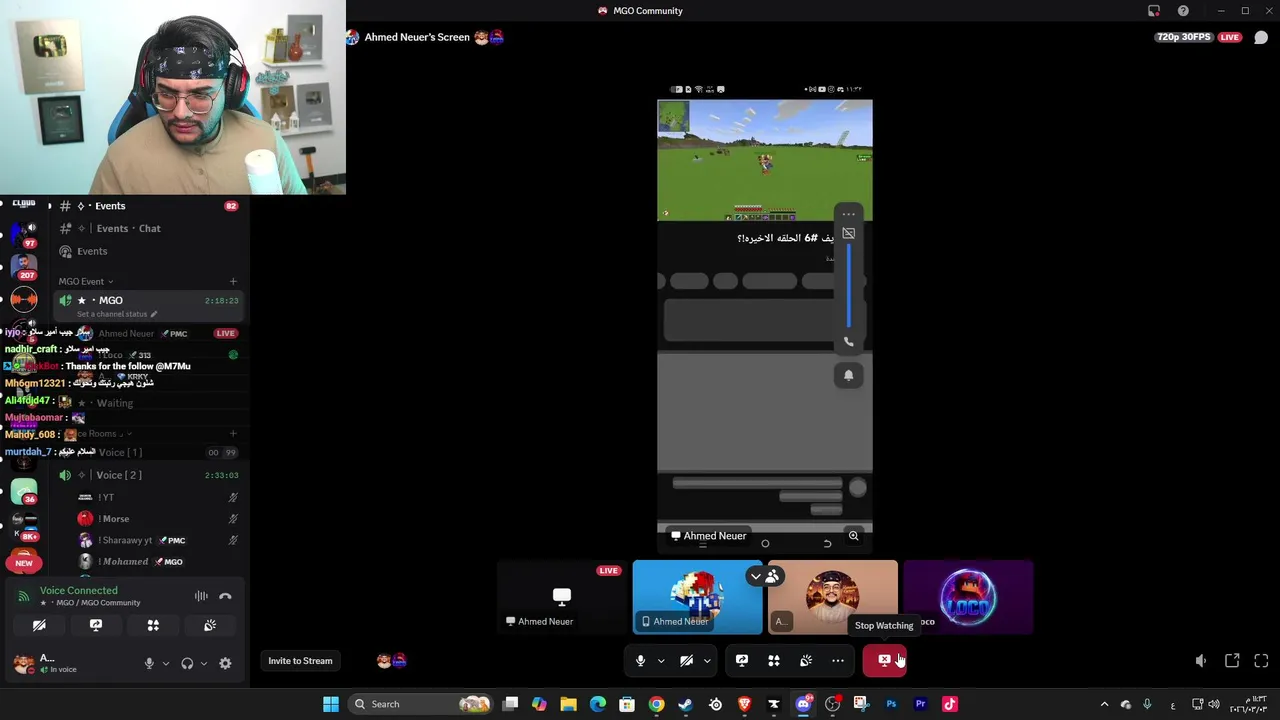Click the Invite to Stream button
This screenshot has width=1280, height=720.
[x=300, y=661]
